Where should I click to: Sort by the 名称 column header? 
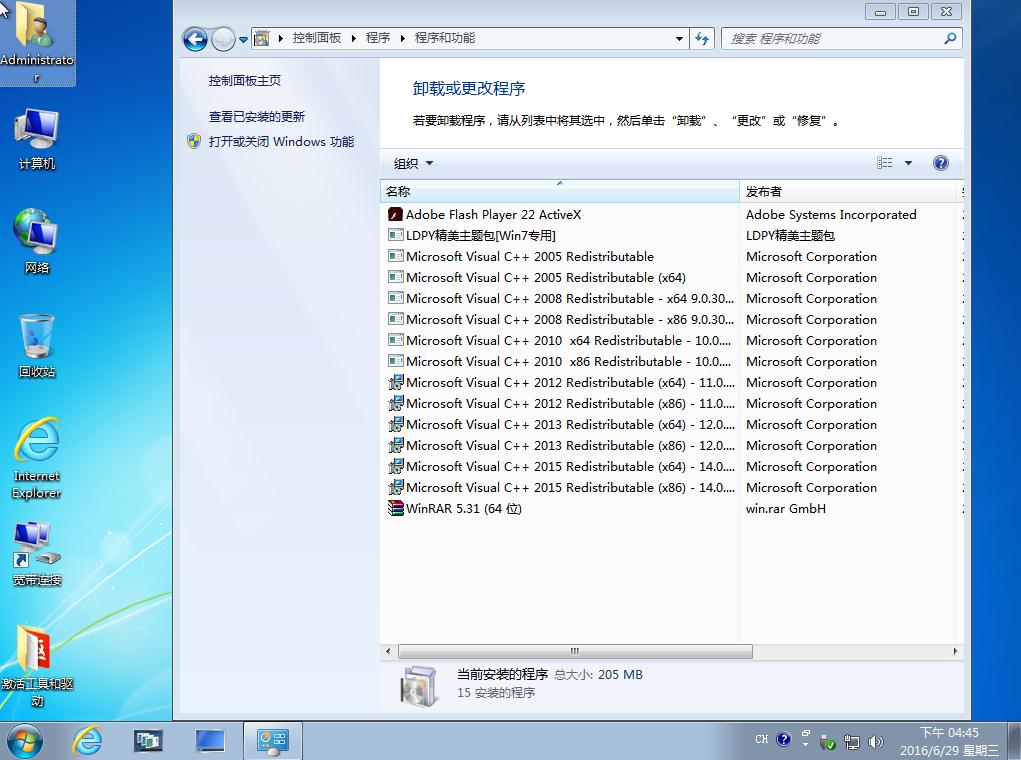560,191
